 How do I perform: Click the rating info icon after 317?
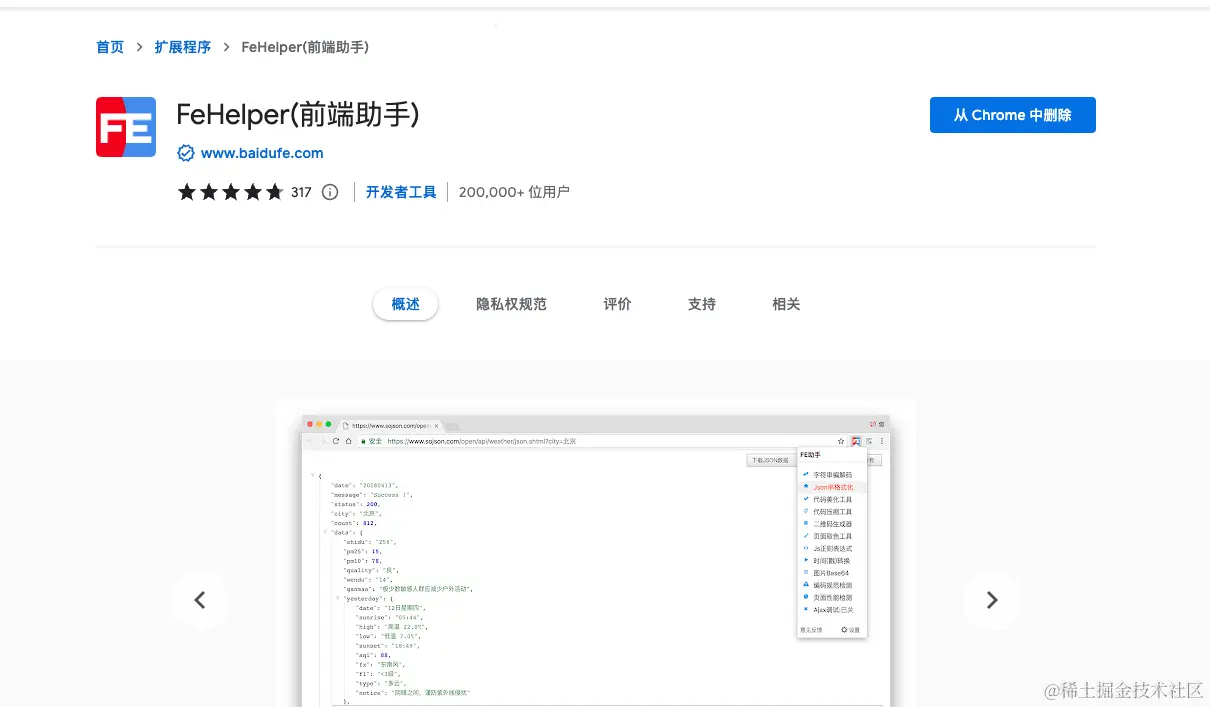[330, 192]
